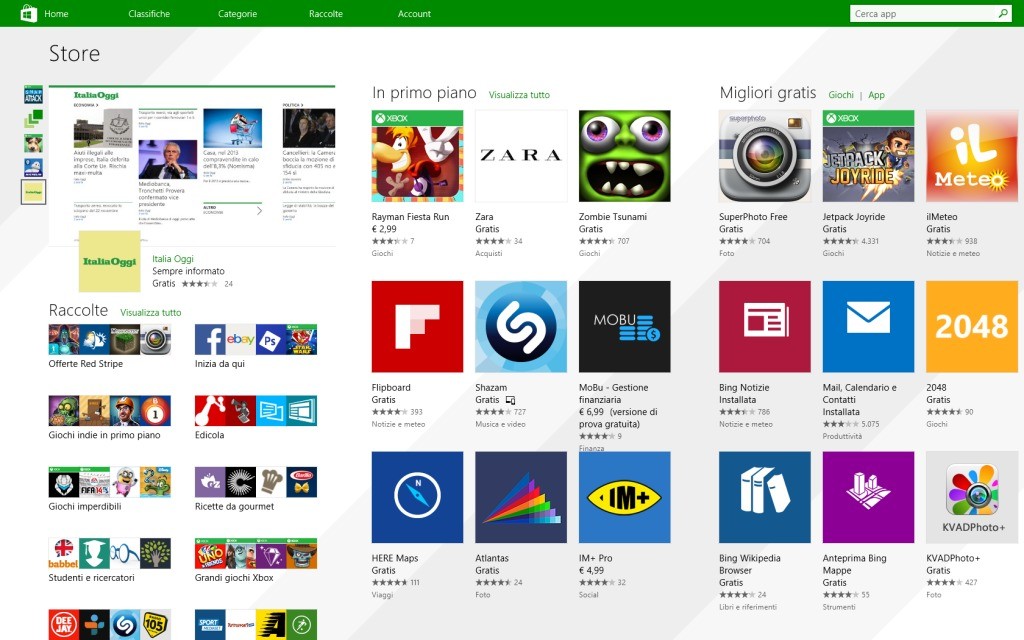Open the Zombie Tsunami game tile
The width and height of the screenshot is (1024, 640).
click(x=624, y=155)
